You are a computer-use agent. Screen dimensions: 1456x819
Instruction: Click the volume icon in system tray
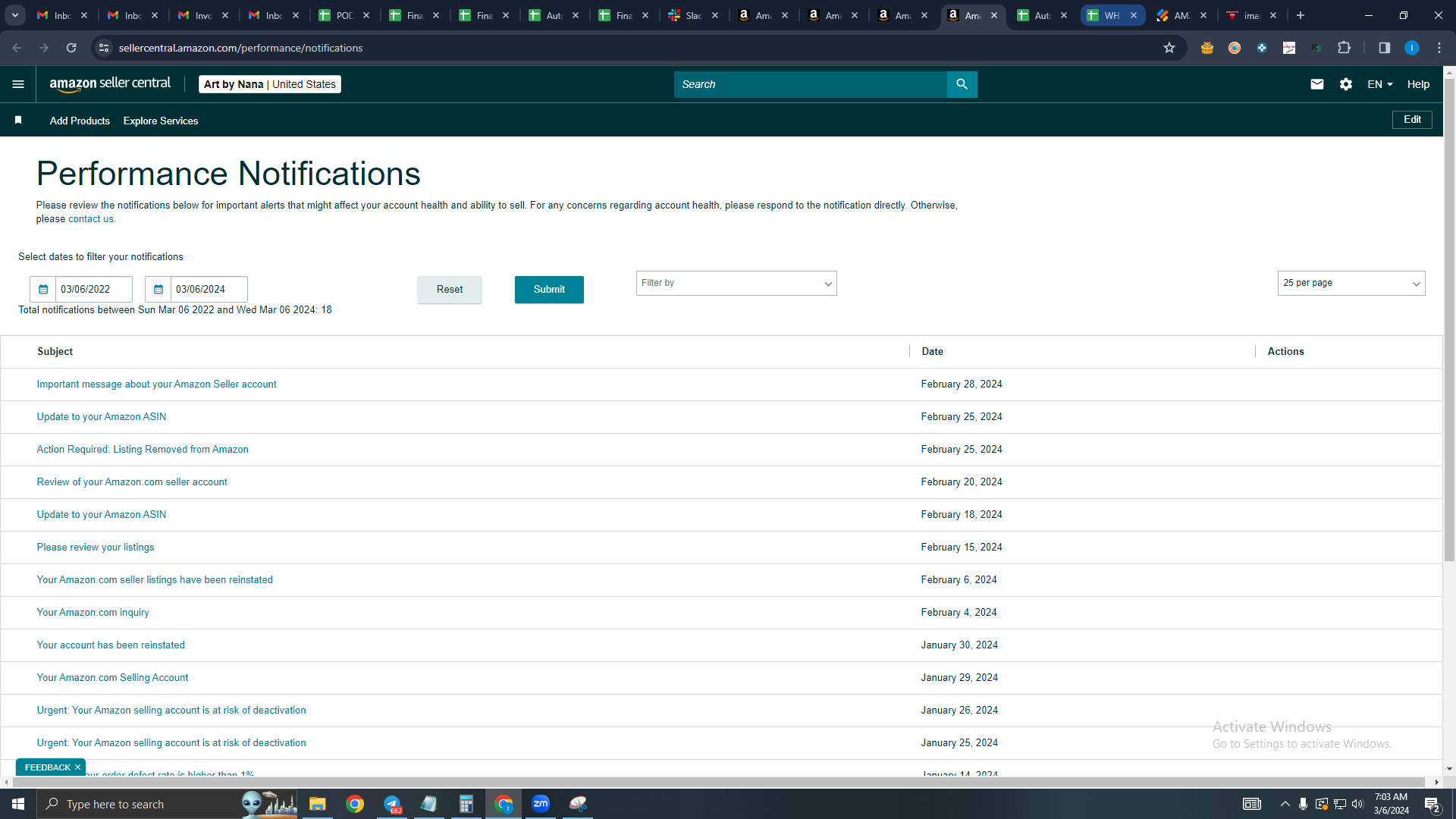pos(1357,804)
